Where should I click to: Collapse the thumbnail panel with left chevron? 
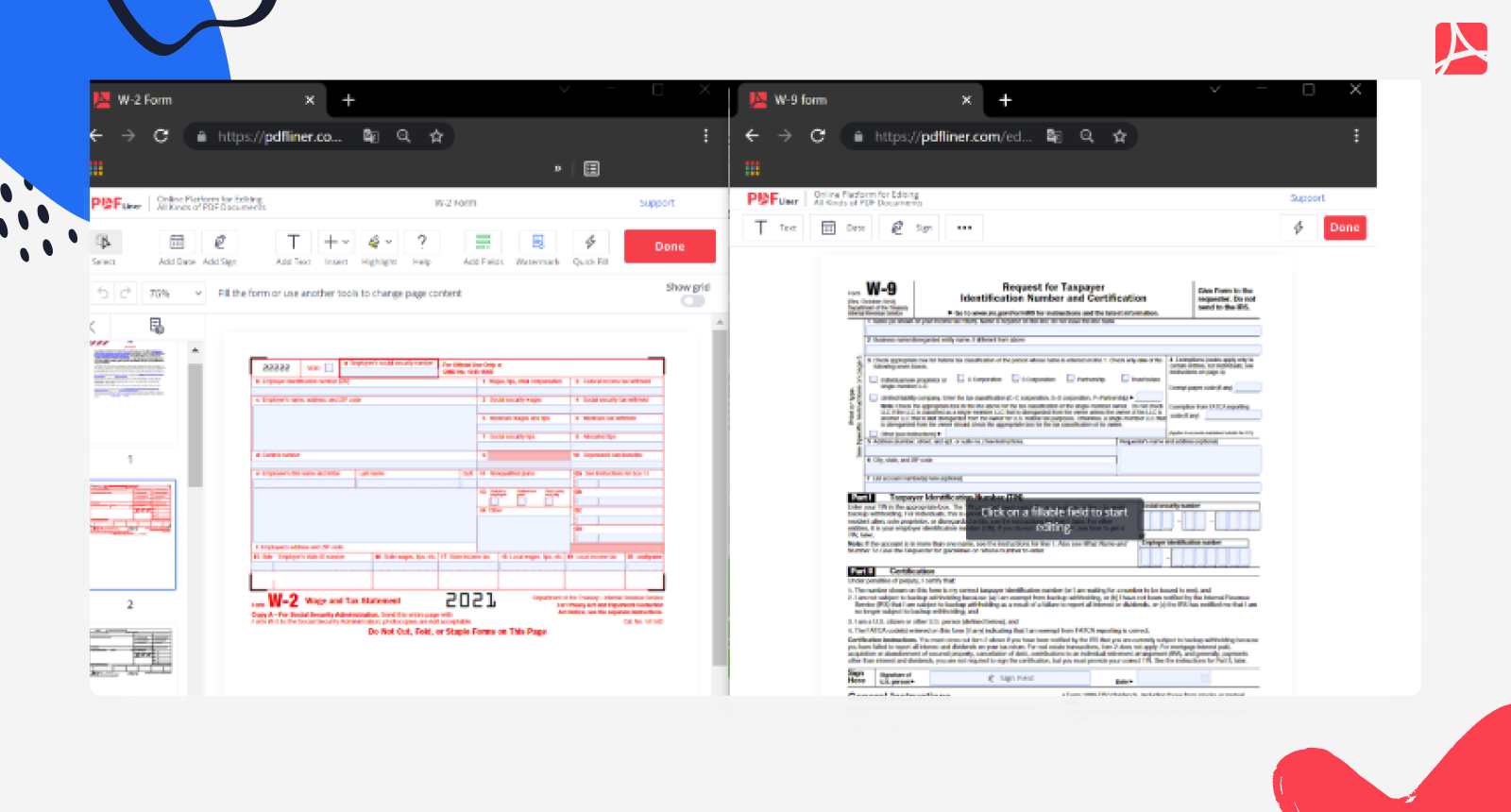click(93, 327)
